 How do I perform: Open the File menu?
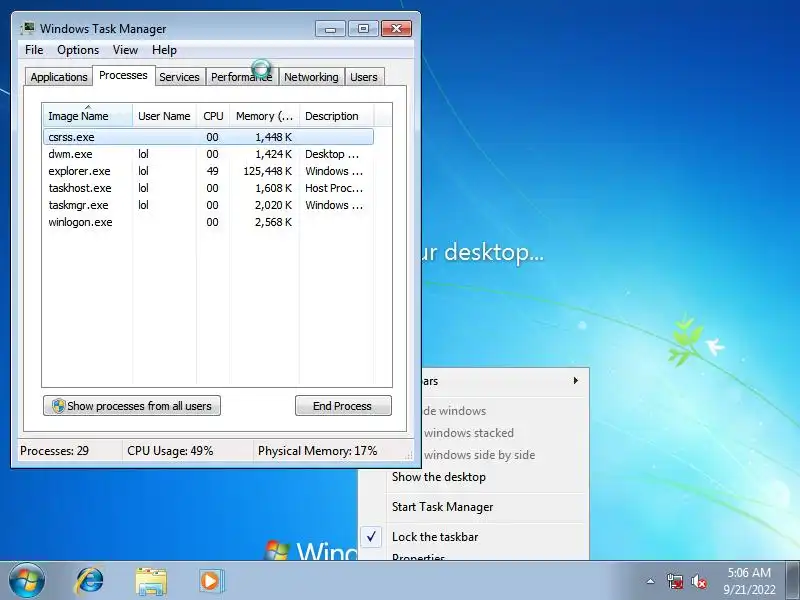pyautogui.click(x=34, y=50)
